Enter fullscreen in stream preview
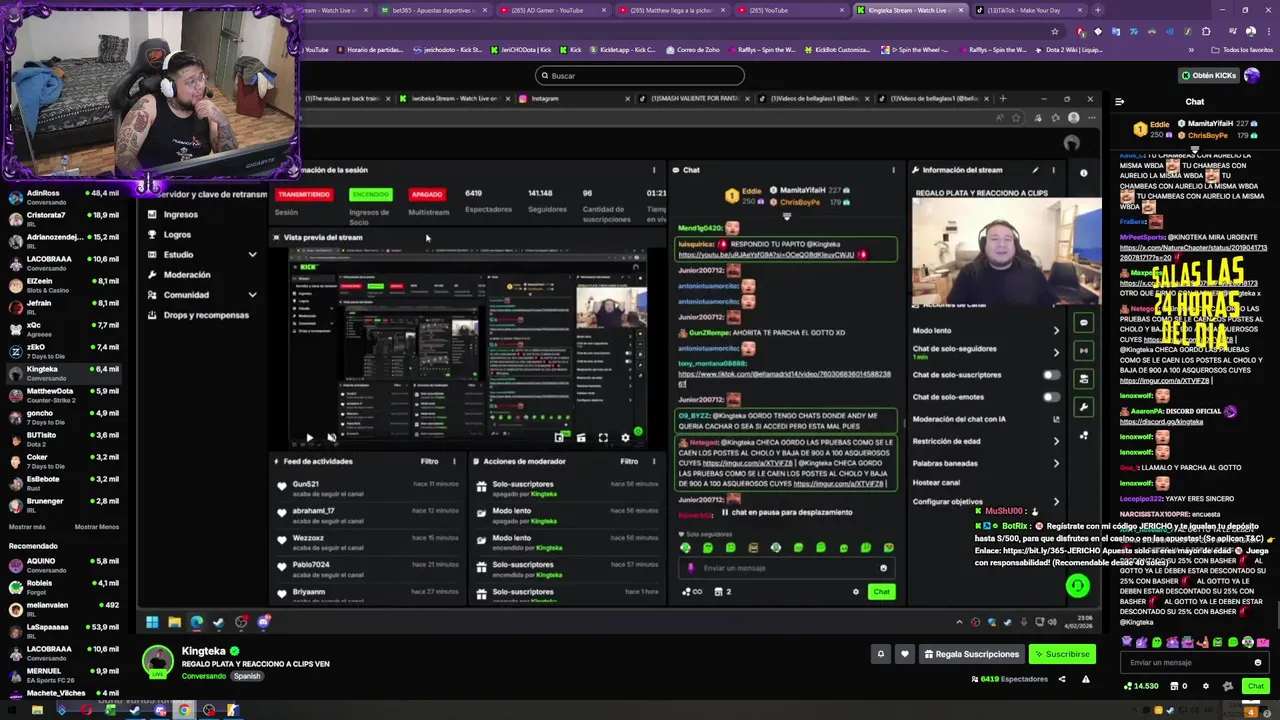The image size is (1280, 720). (603, 437)
